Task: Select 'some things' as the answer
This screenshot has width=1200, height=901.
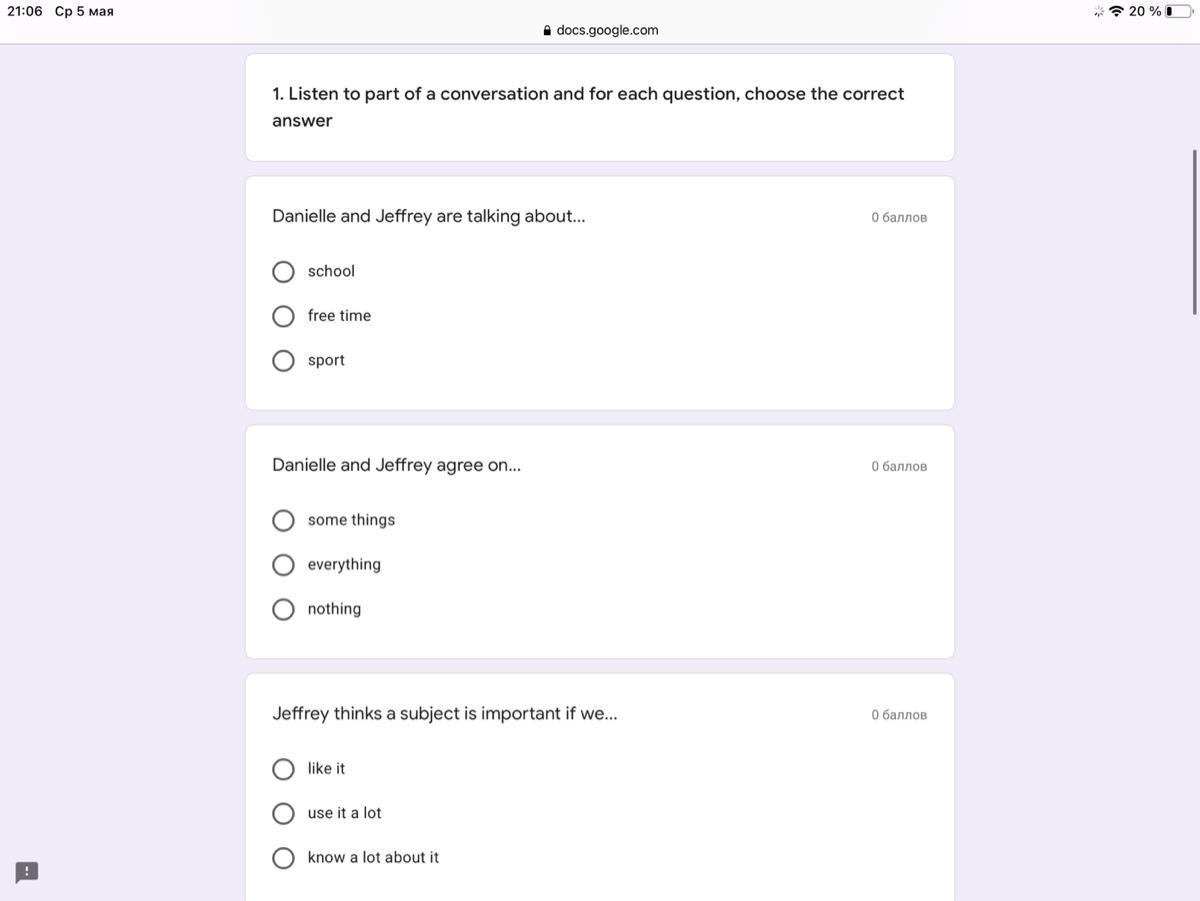Action: click(284, 521)
